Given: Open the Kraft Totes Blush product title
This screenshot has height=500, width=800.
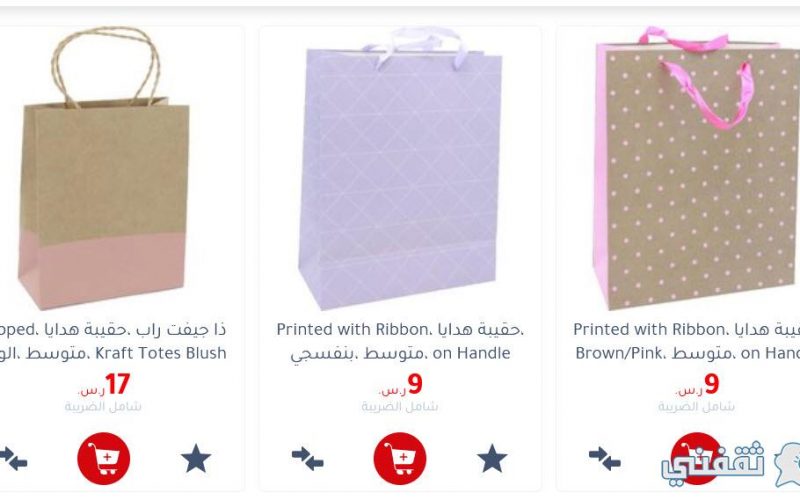Looking at the screenshot, I should [113, 341].
